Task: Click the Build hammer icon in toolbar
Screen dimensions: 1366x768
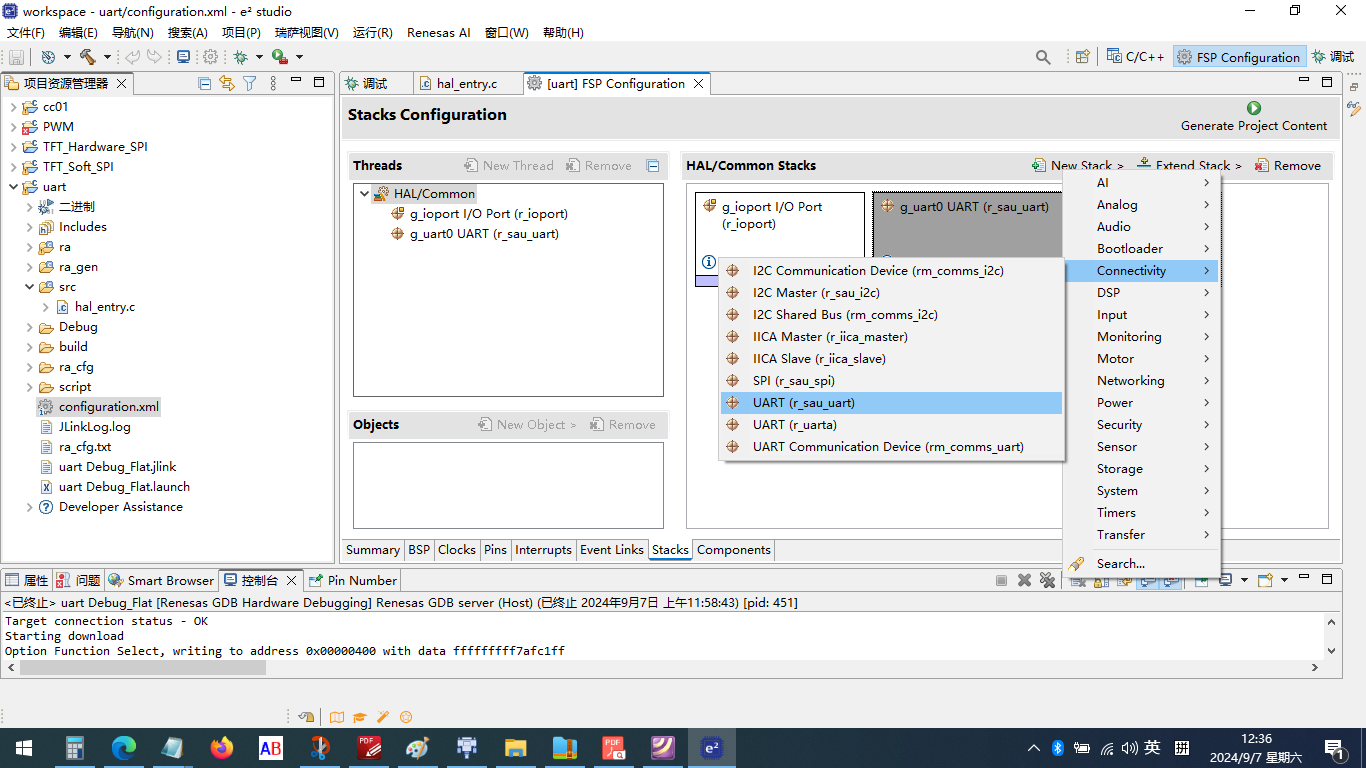Action: coord(88,57)
